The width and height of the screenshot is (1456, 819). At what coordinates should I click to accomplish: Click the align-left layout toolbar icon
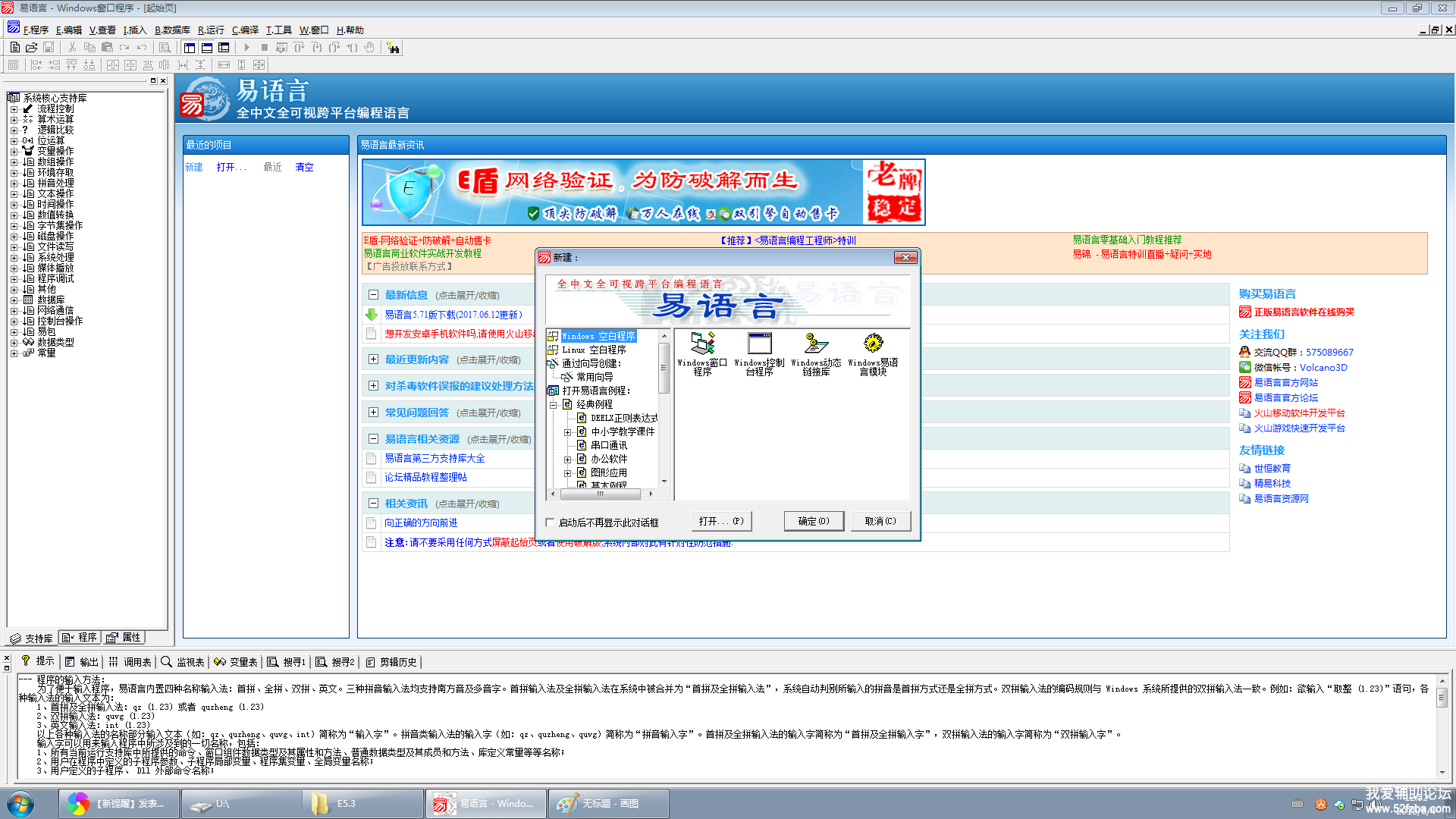pos(36,65)
